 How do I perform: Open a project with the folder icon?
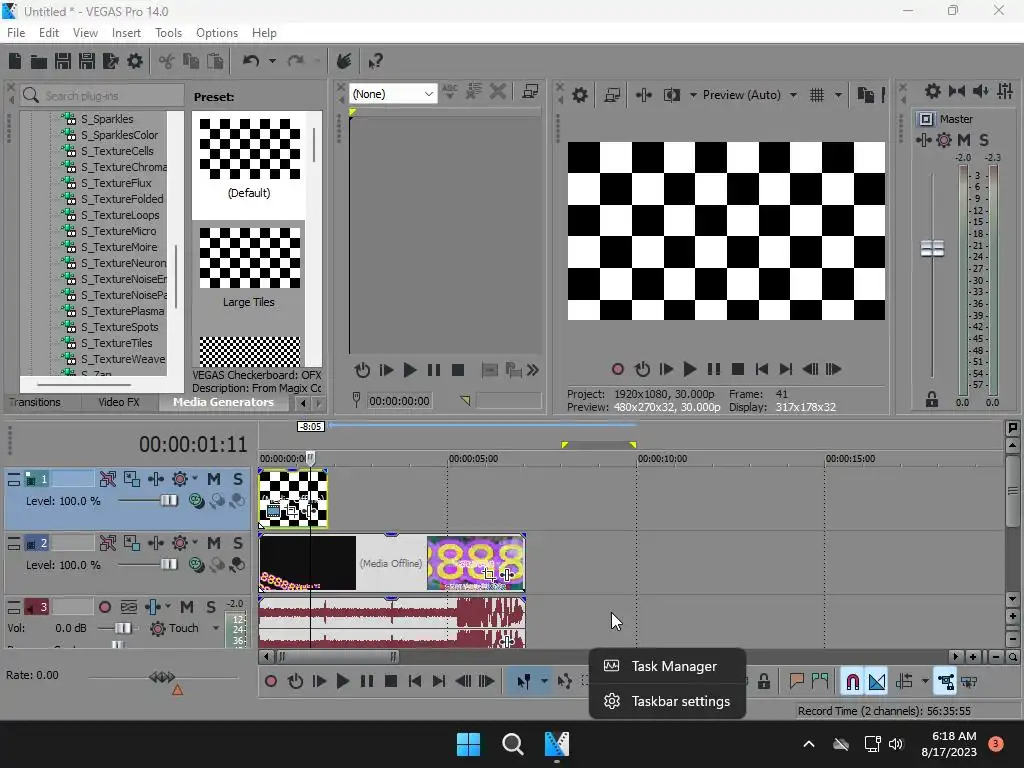tap(39, 61)
